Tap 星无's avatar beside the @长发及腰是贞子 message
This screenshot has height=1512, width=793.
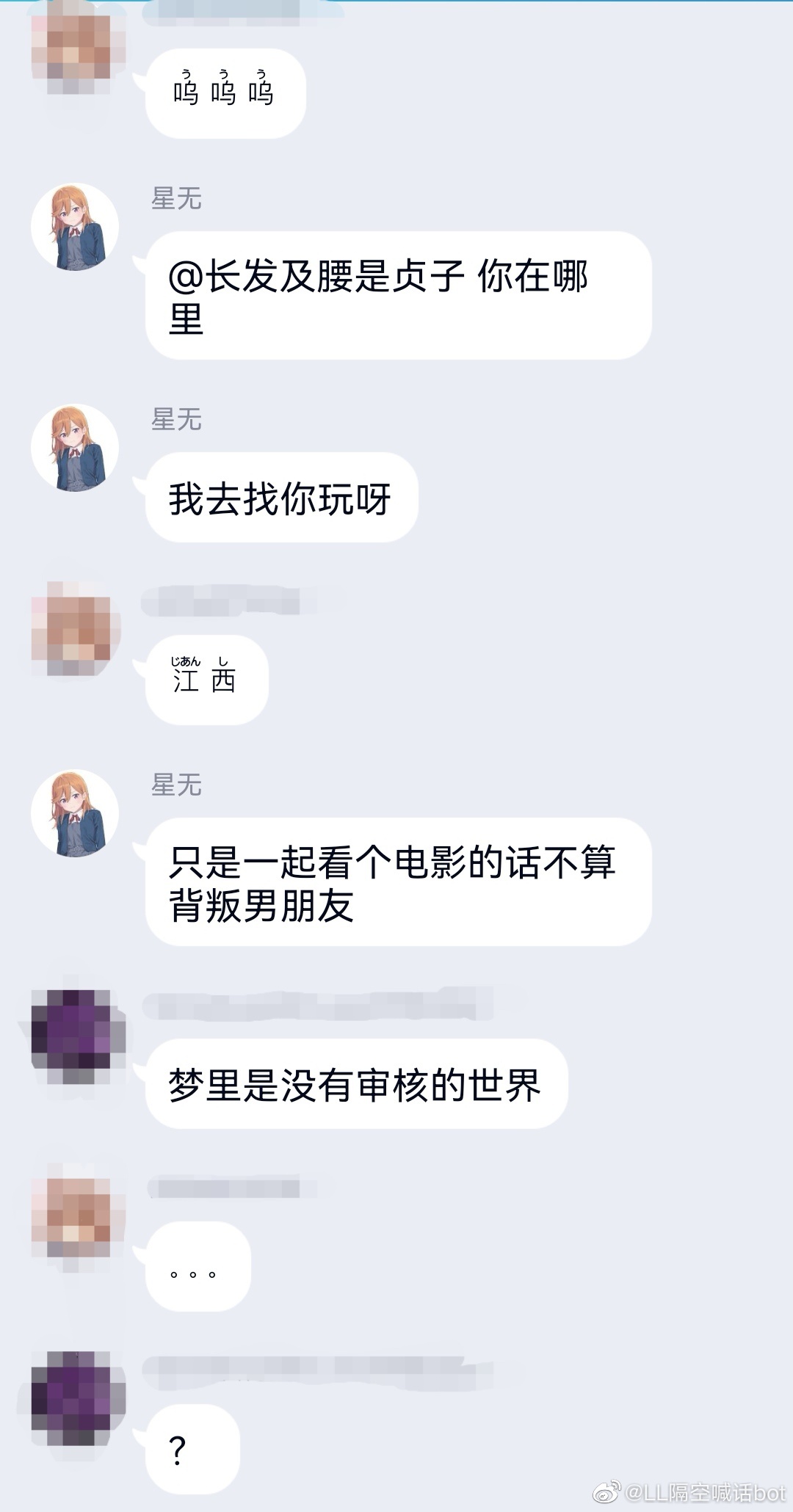[x=75, y=227]
